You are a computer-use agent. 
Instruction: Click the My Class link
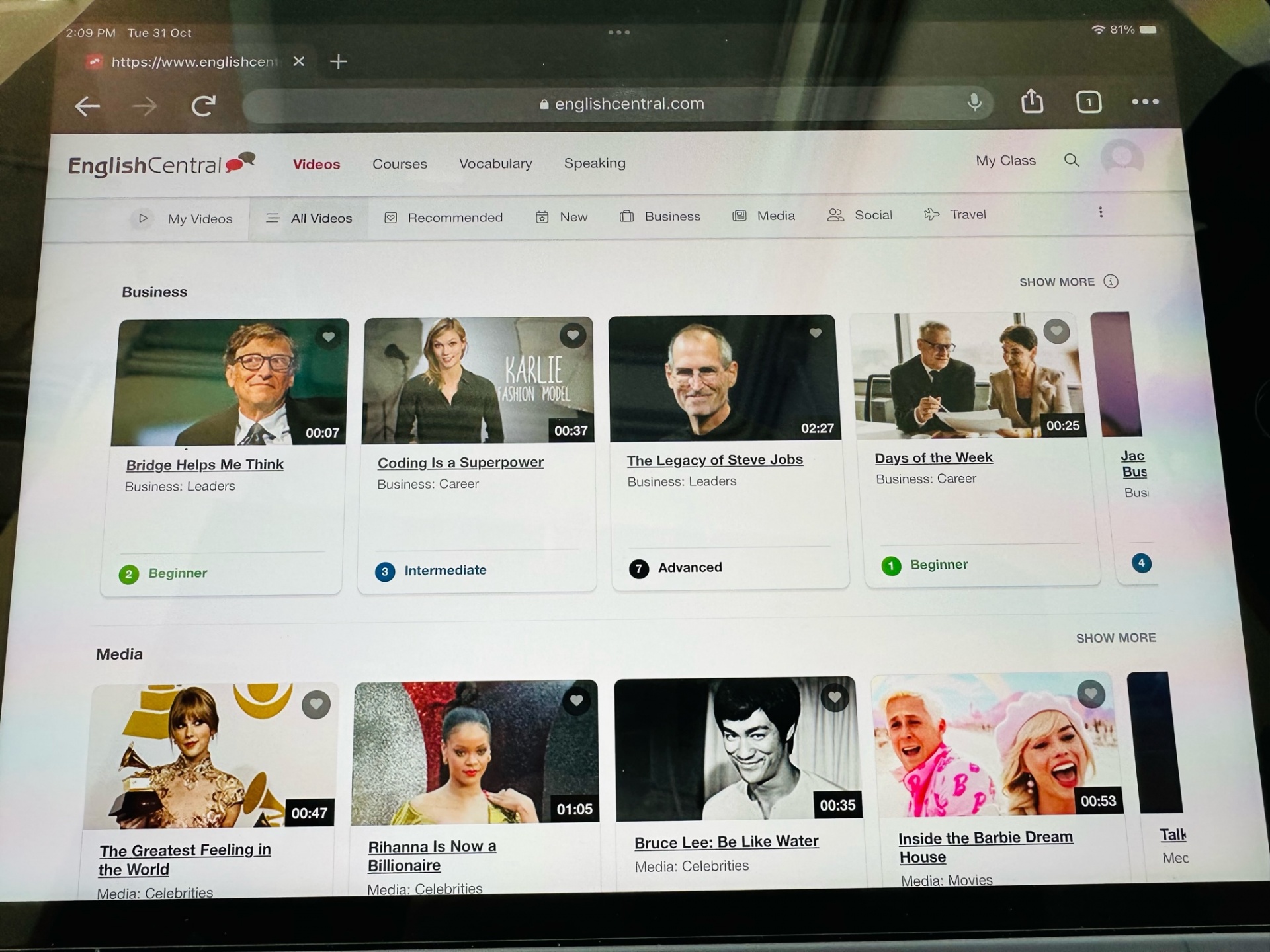(x=1005, y=161)
